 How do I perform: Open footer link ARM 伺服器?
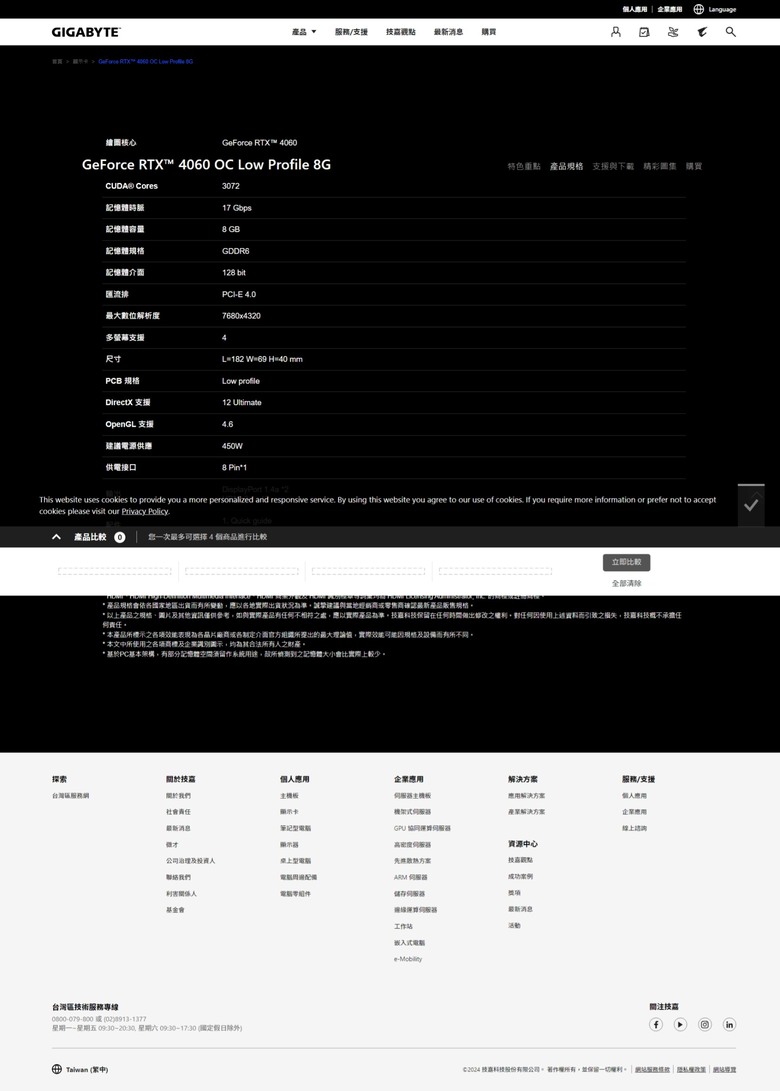(411, 877)
